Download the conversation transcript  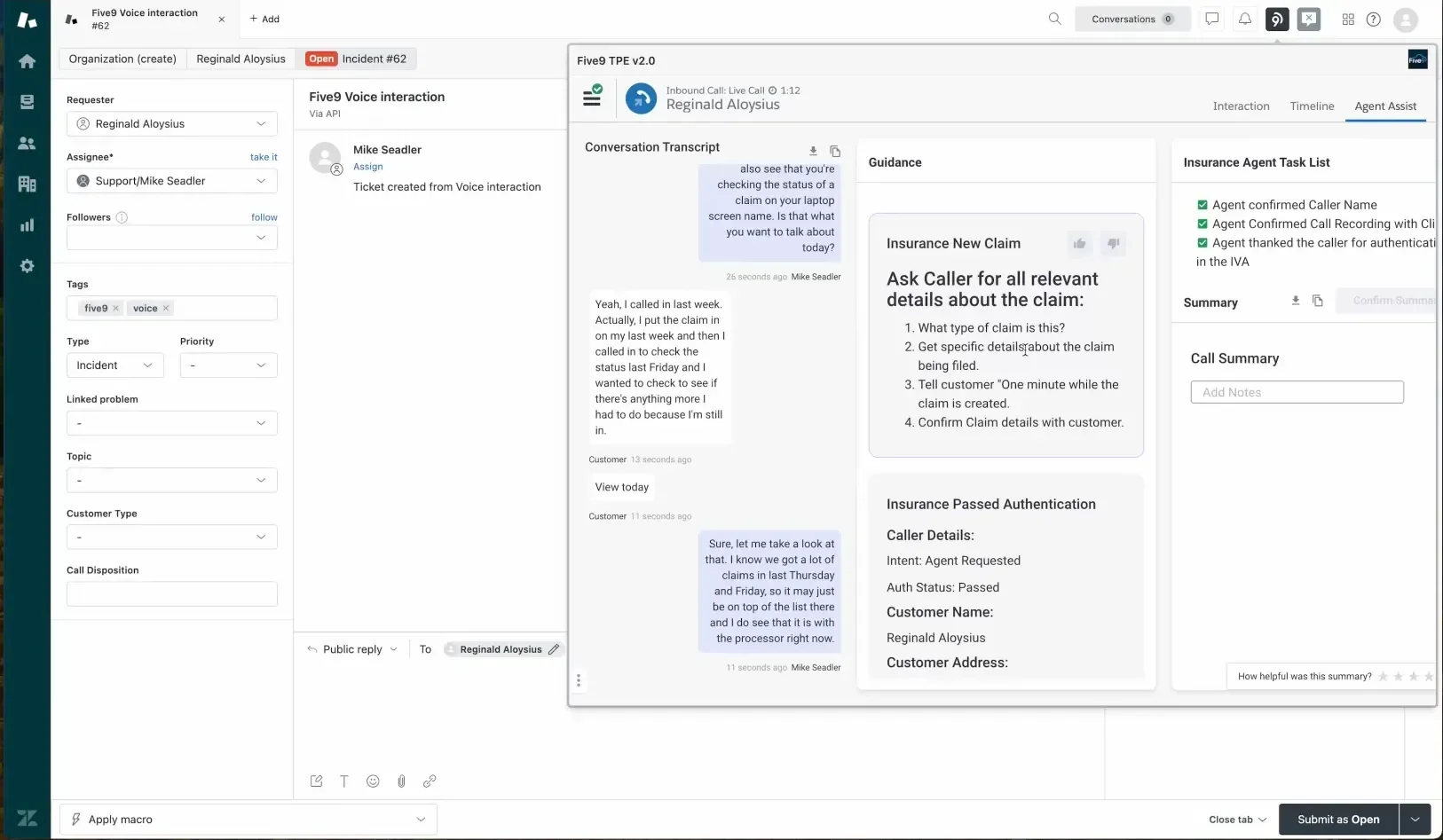tap(813, 152)
